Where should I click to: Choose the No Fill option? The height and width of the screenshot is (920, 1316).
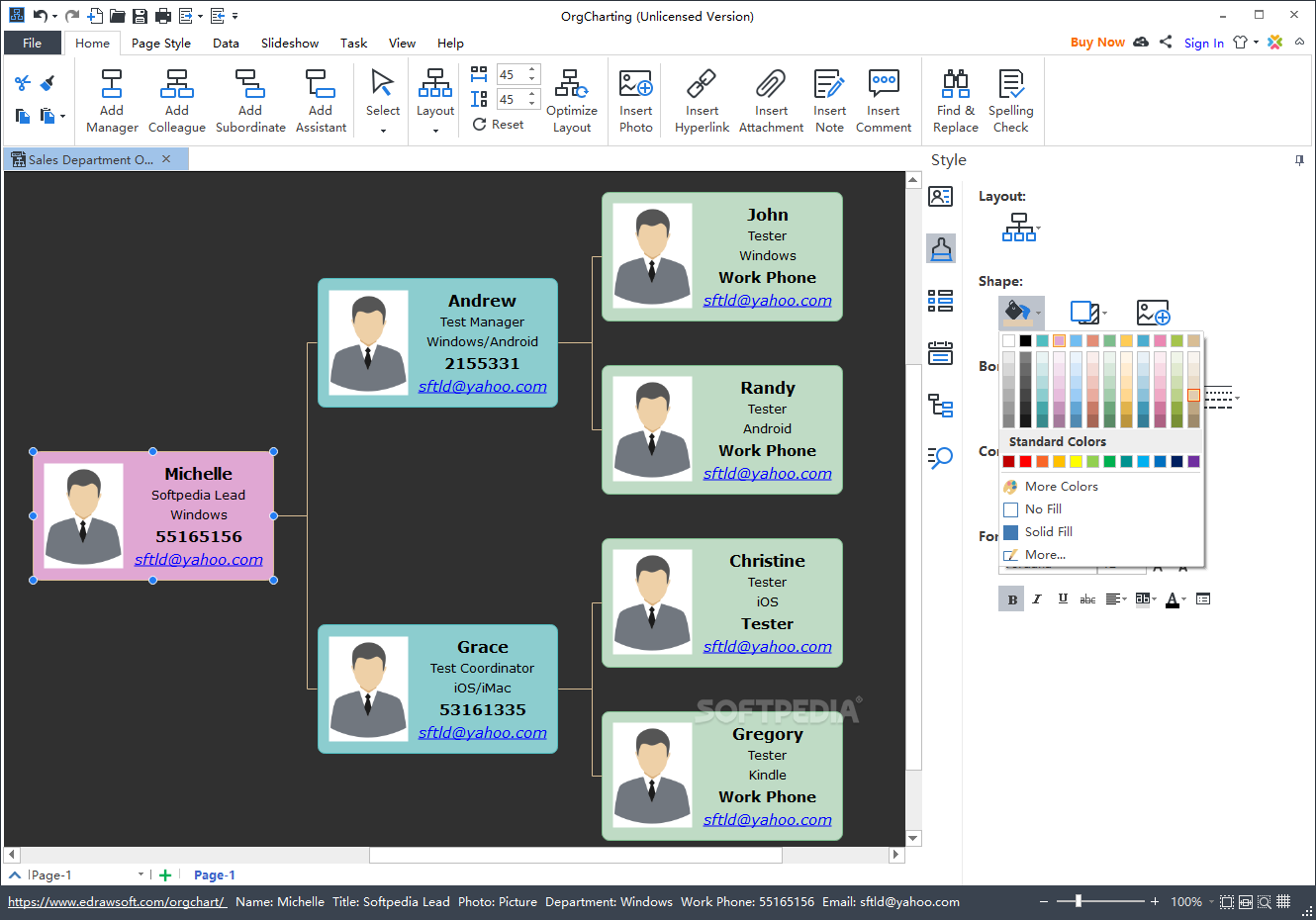1043,509
